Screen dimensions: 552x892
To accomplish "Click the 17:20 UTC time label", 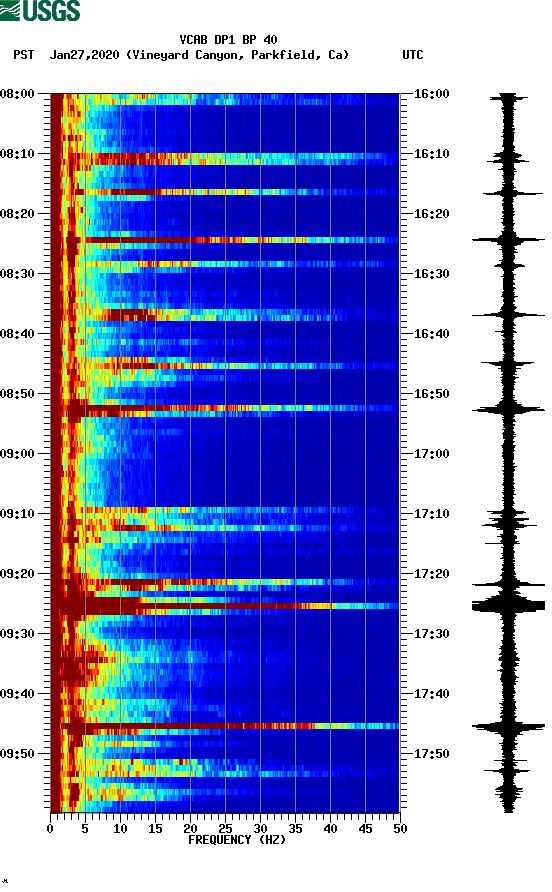I will click(x=431, y=573).
